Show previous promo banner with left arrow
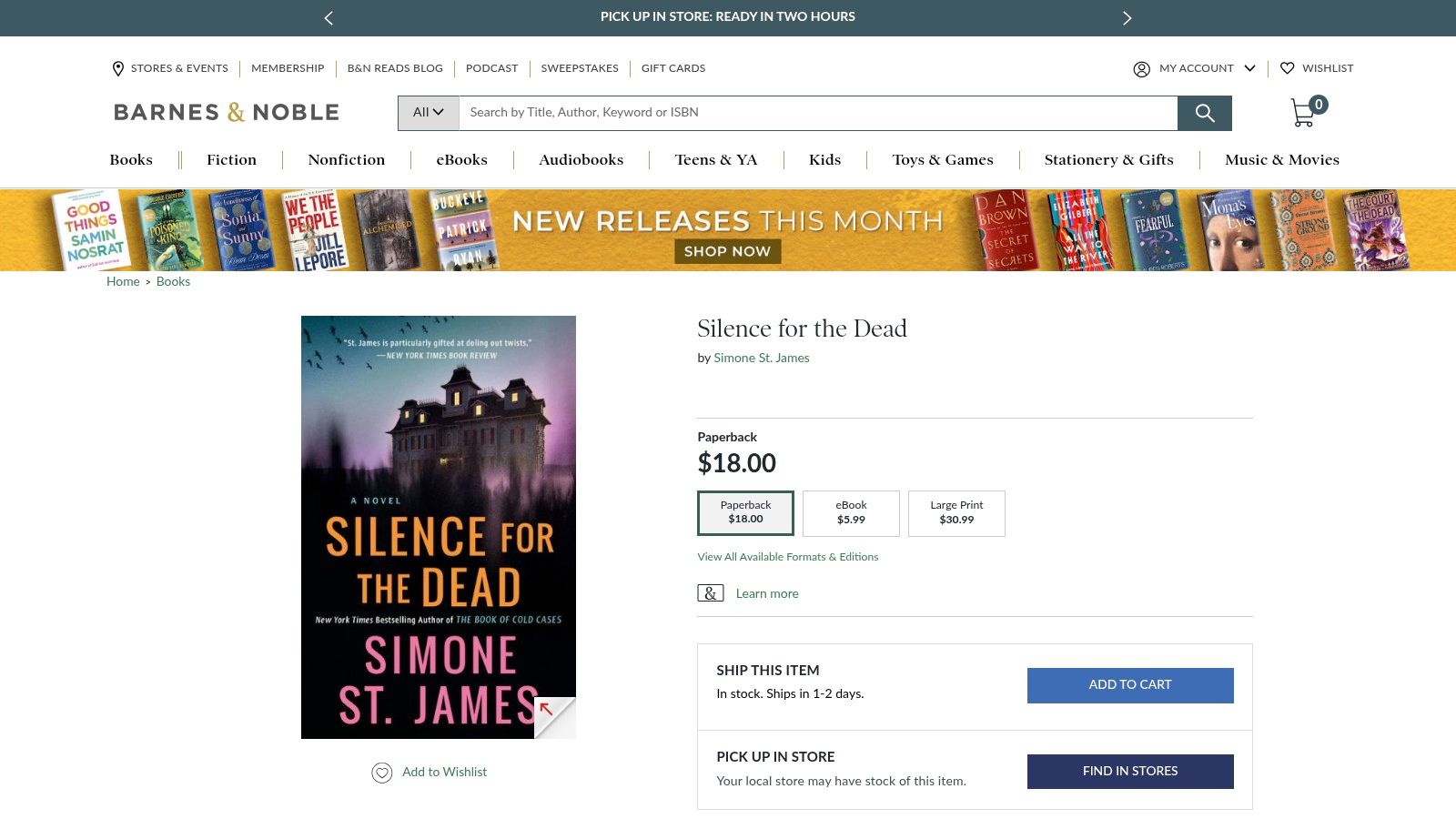 tap(329, 17)
